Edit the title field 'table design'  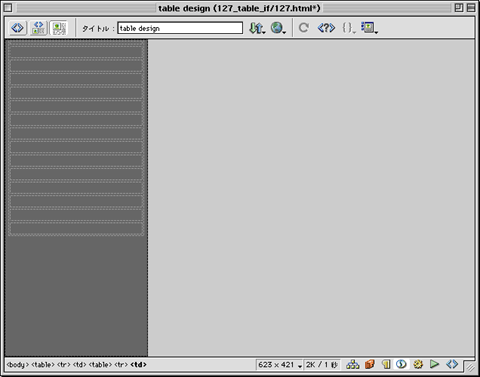(x=180, y=28)
